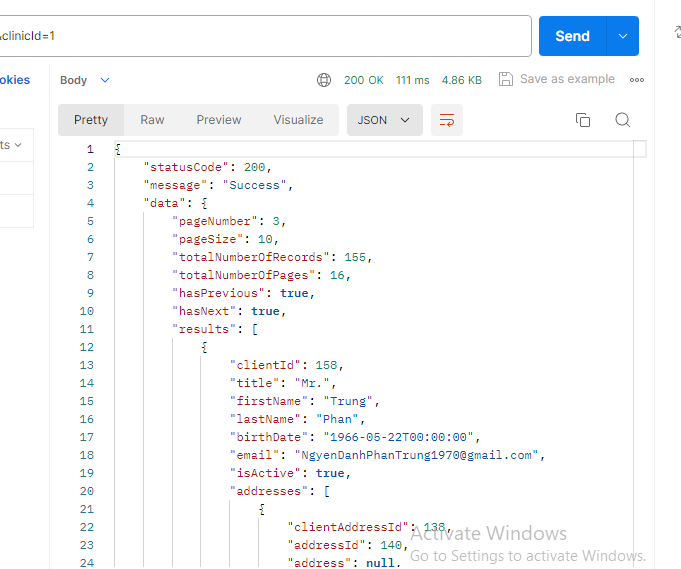Click the "statusCode" key on line 2
This screenshot has height=569, width=681.
coord(186,167)
